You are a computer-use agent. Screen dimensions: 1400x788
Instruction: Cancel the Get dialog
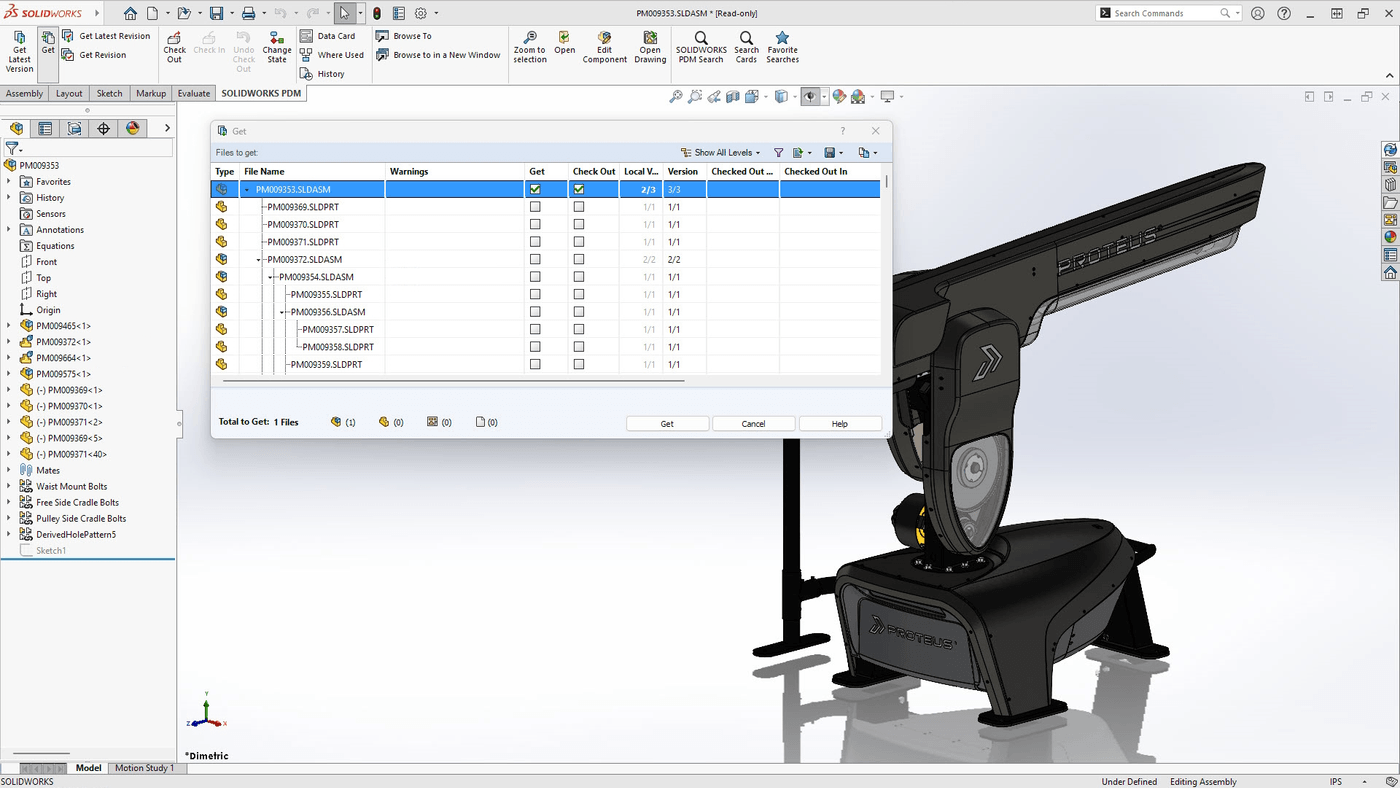tap(753, 423)
